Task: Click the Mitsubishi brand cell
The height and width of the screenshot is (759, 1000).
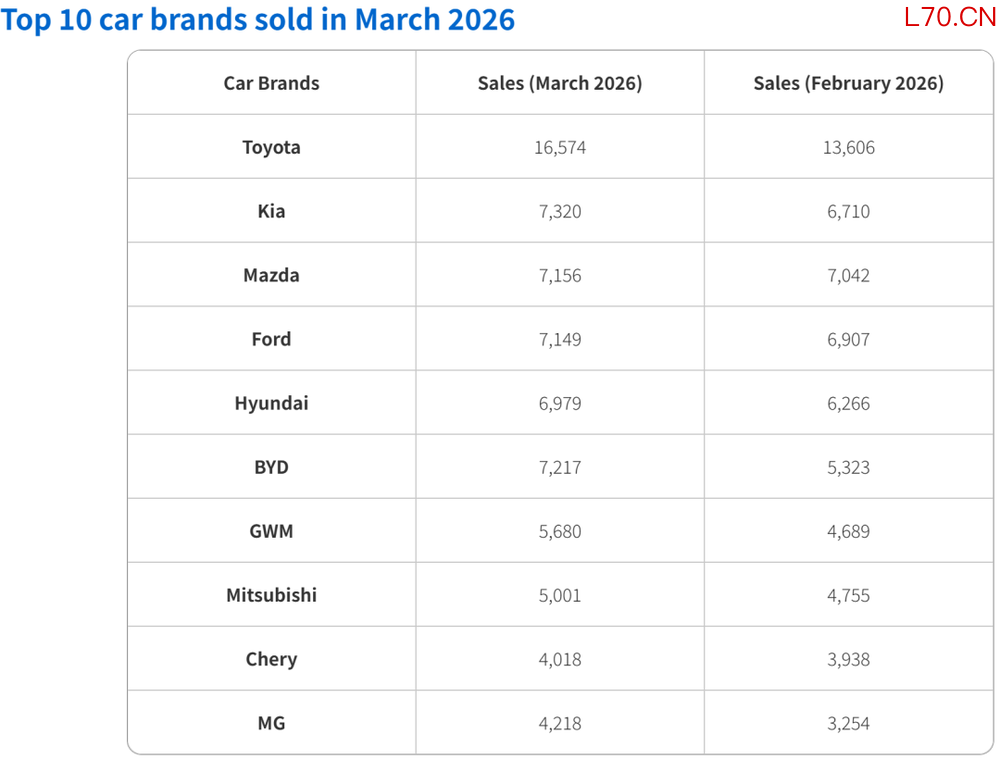Action: [272, 595]
